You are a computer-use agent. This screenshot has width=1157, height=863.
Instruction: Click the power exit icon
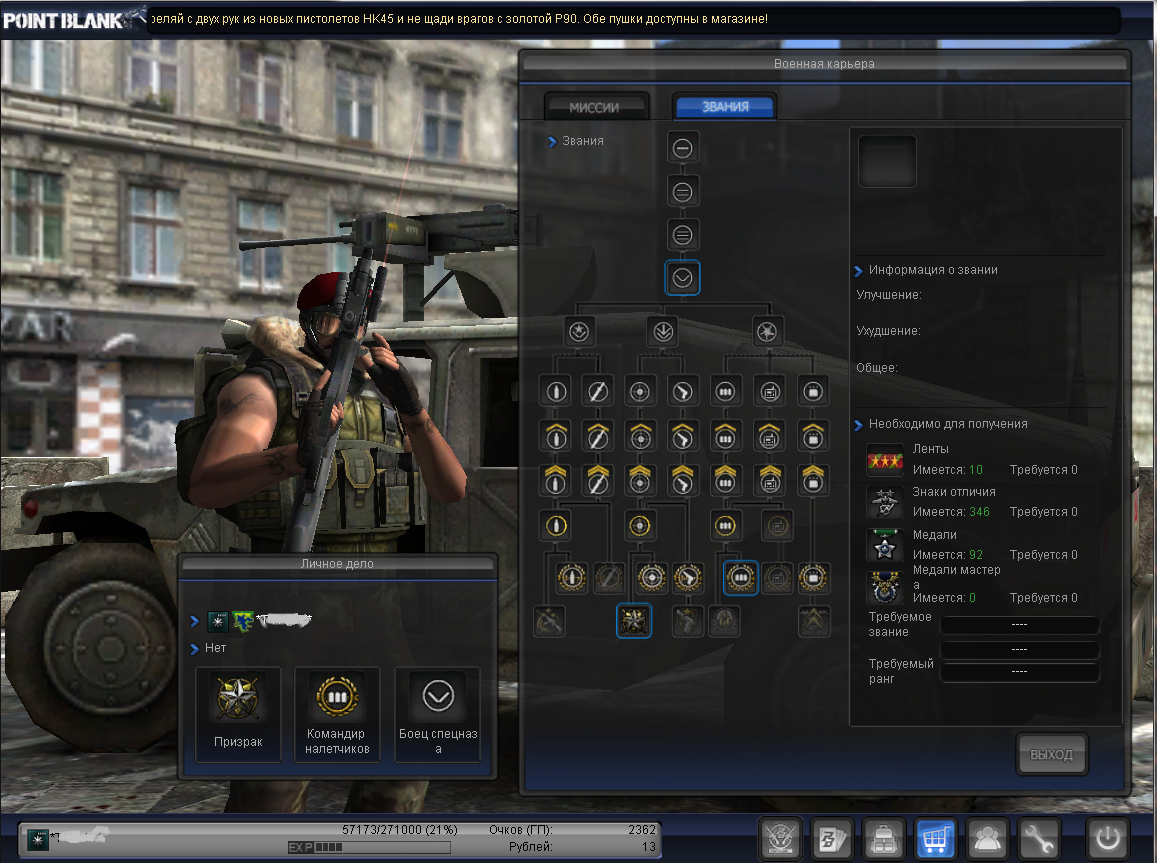(1107, 838)
